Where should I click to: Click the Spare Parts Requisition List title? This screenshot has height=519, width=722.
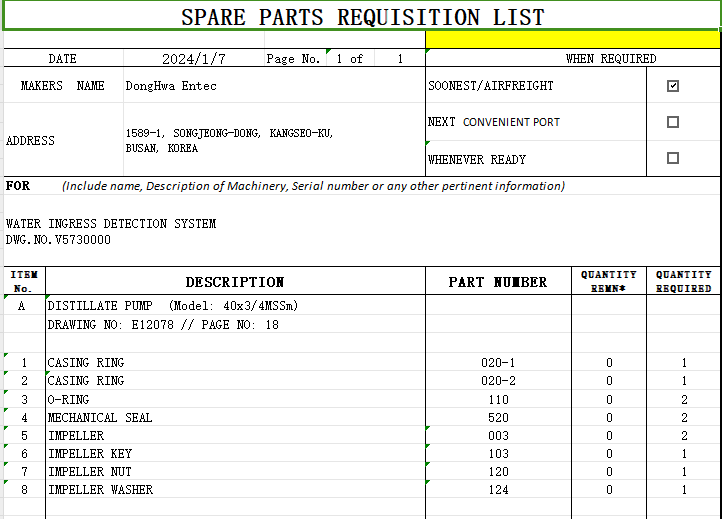point(362,17)
